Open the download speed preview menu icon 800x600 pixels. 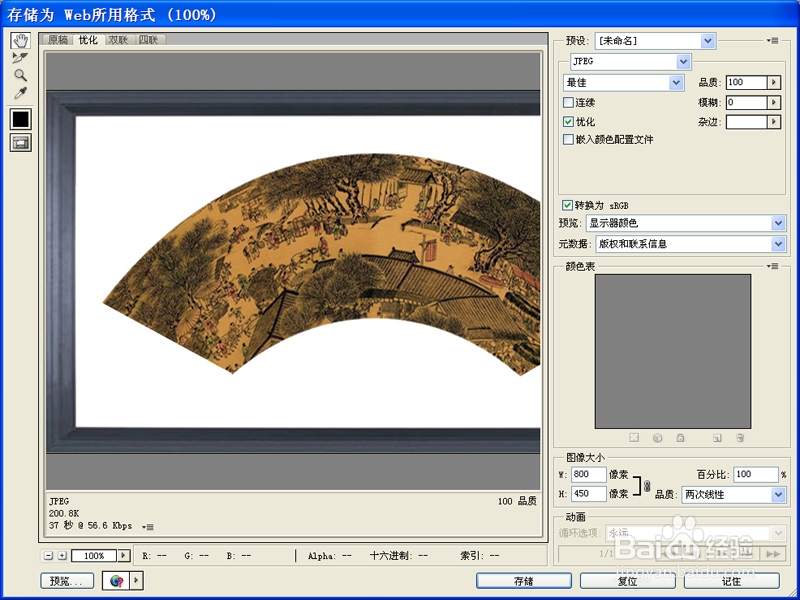click(x=147, y=527)
